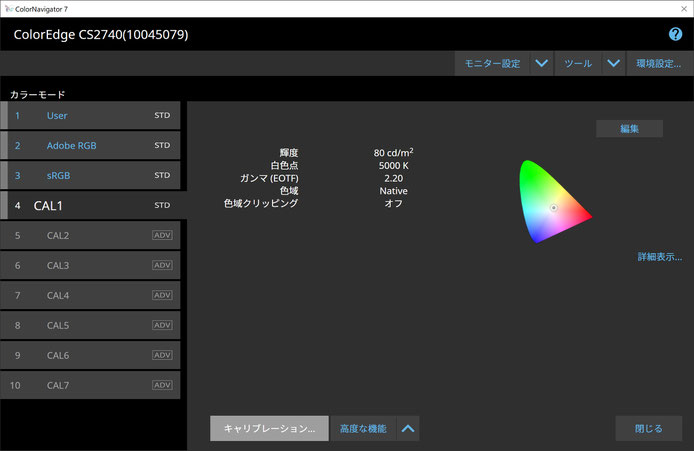Click the 白色点 label
This screenshot has height=451, width=694.
click(x=285, y=166)
